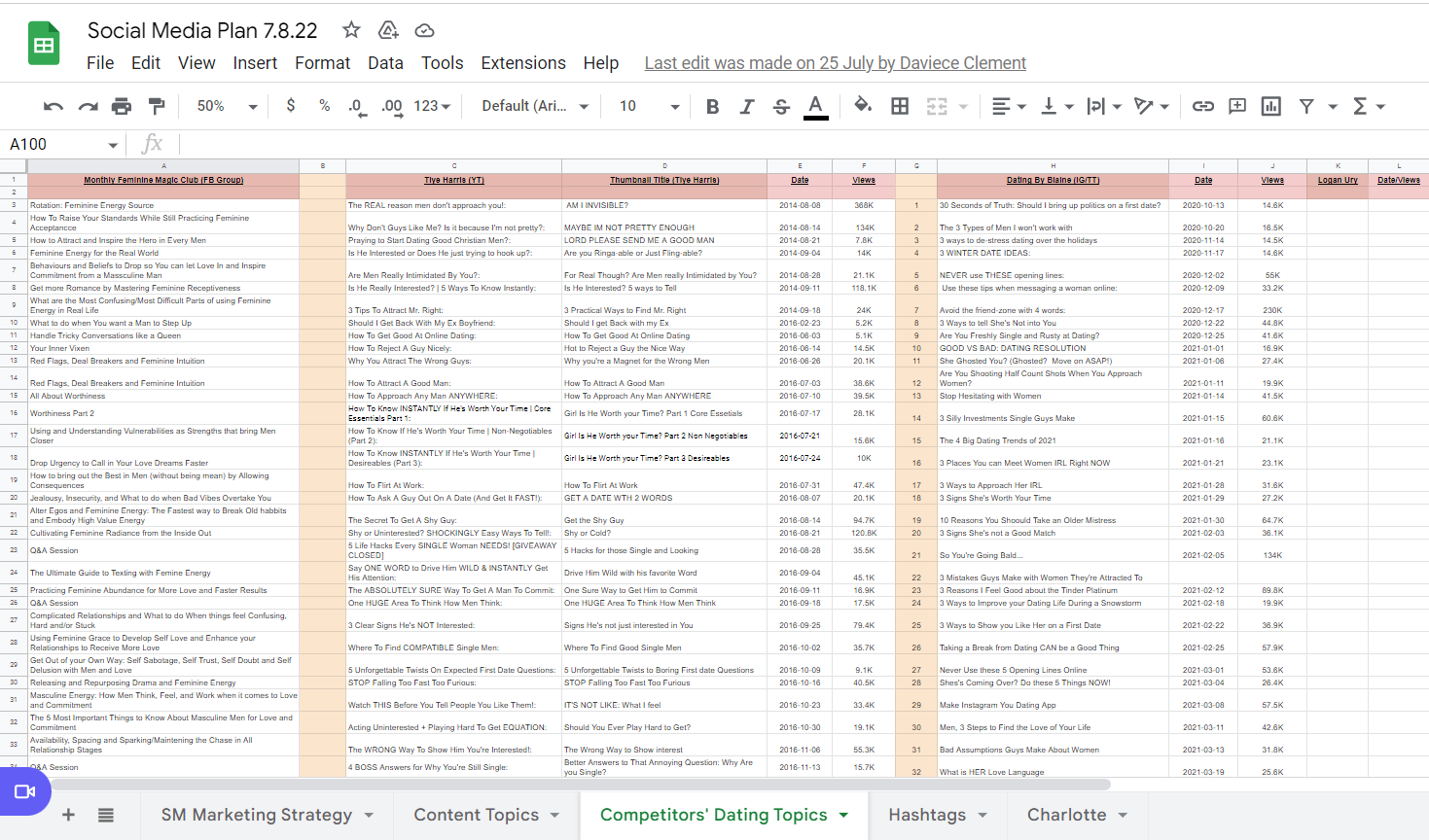Add a new sheet with plus
The image size is (1429, 840).
(x=68, y=815)
